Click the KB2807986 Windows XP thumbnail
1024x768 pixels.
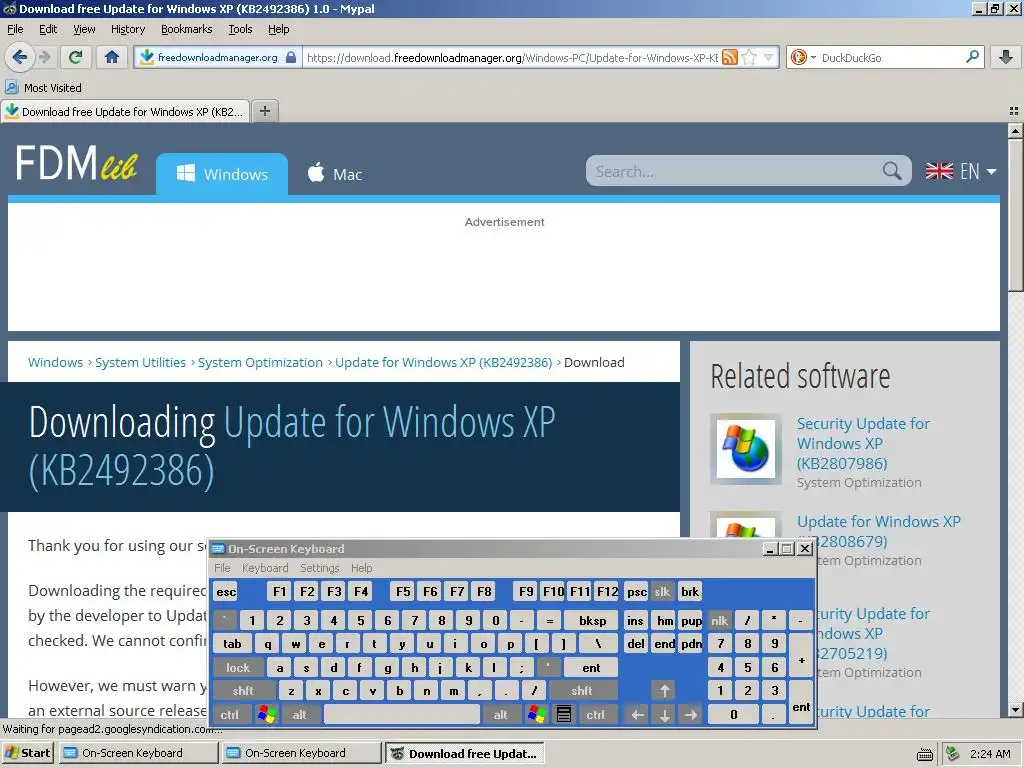coord(746,449)
